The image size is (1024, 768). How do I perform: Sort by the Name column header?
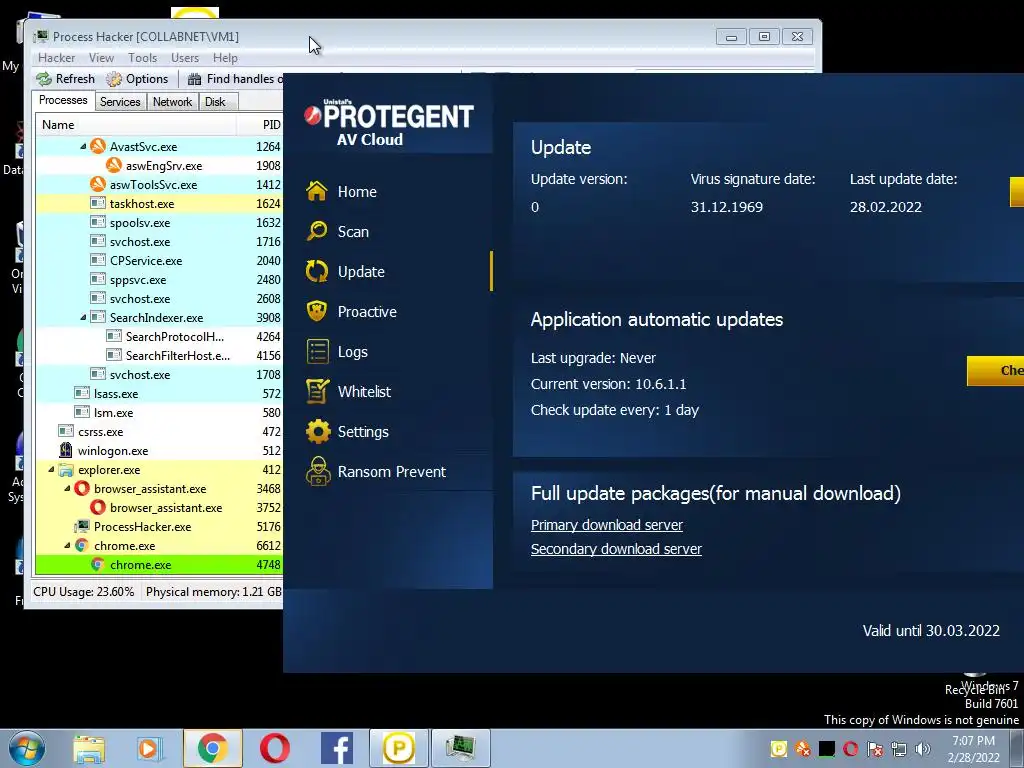pyautogui.click(x=136, y=125)
